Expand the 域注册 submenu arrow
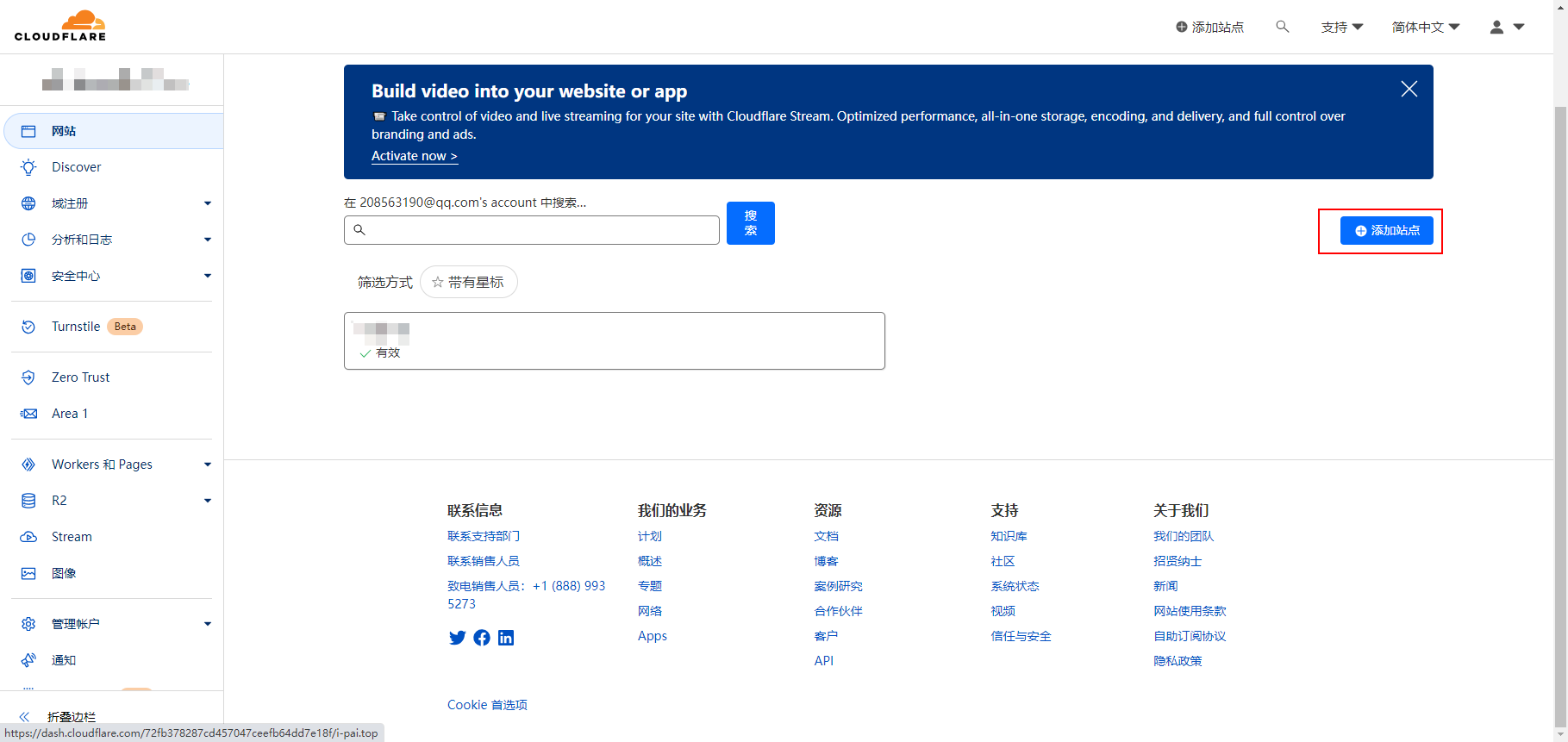 (x=208, y=203)
